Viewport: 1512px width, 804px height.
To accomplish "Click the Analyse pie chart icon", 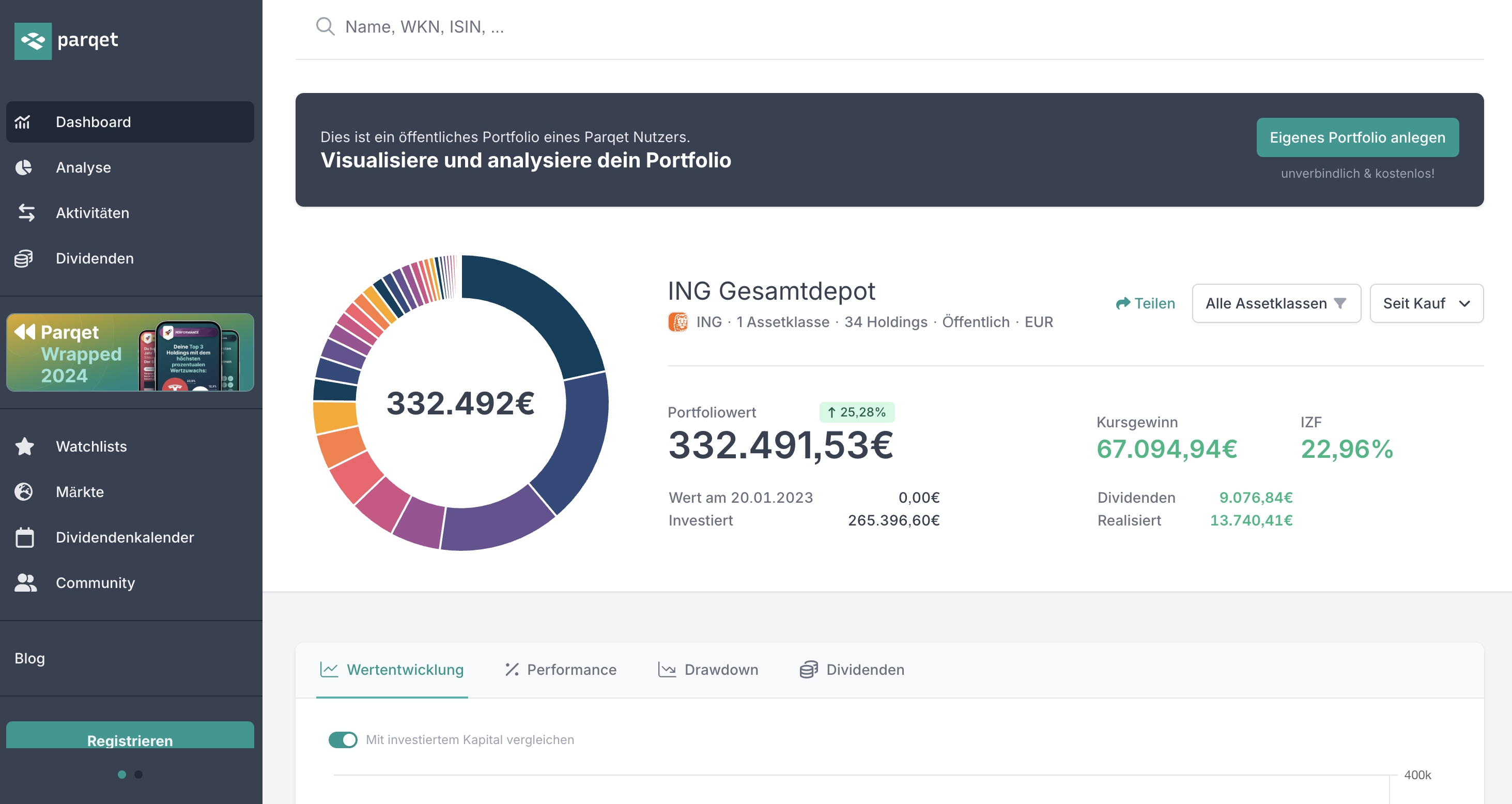I will pyautogui.click(x=23, y=167).
